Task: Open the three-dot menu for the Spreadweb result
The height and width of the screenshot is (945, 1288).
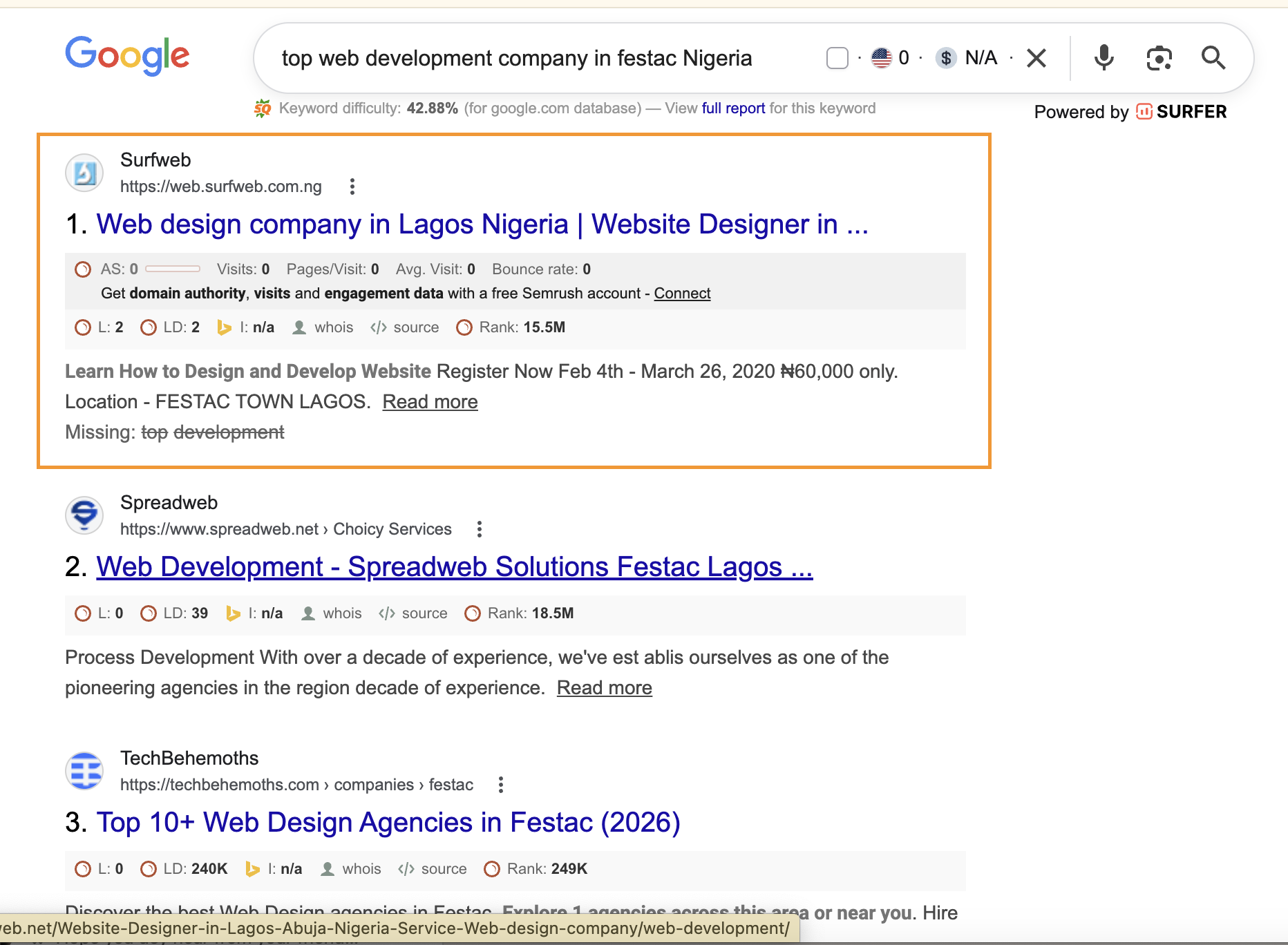Action: 480,529
